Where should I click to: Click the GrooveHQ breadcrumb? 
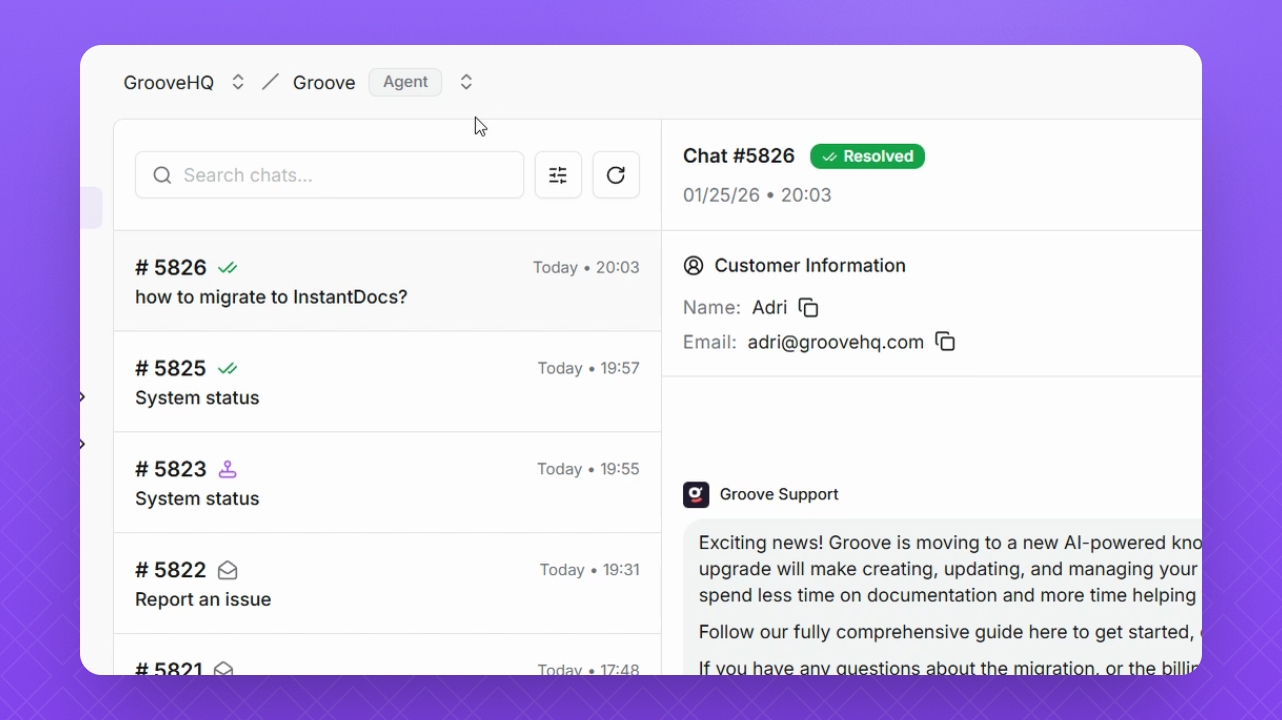[x=169, y=83]
